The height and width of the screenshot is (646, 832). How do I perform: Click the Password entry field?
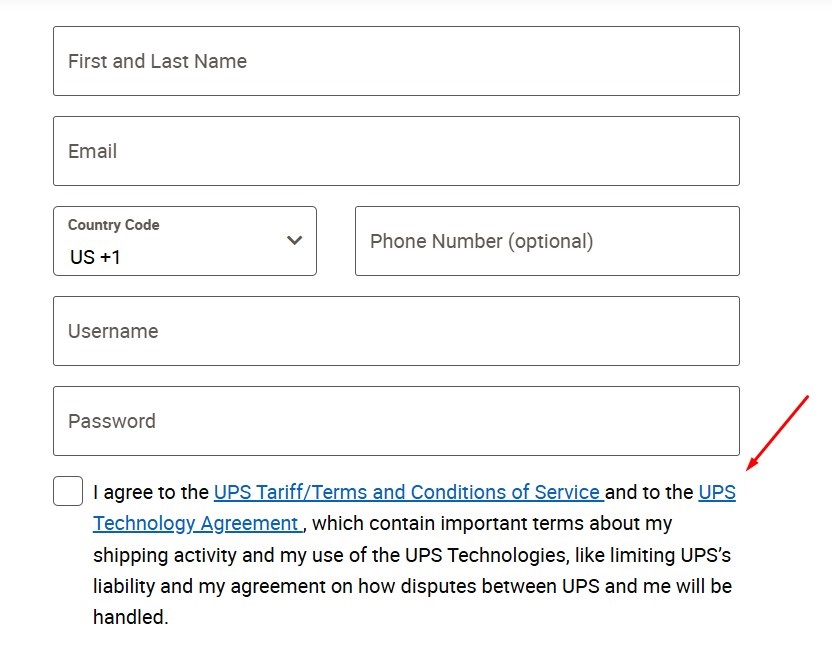click(x=395, y=421)
